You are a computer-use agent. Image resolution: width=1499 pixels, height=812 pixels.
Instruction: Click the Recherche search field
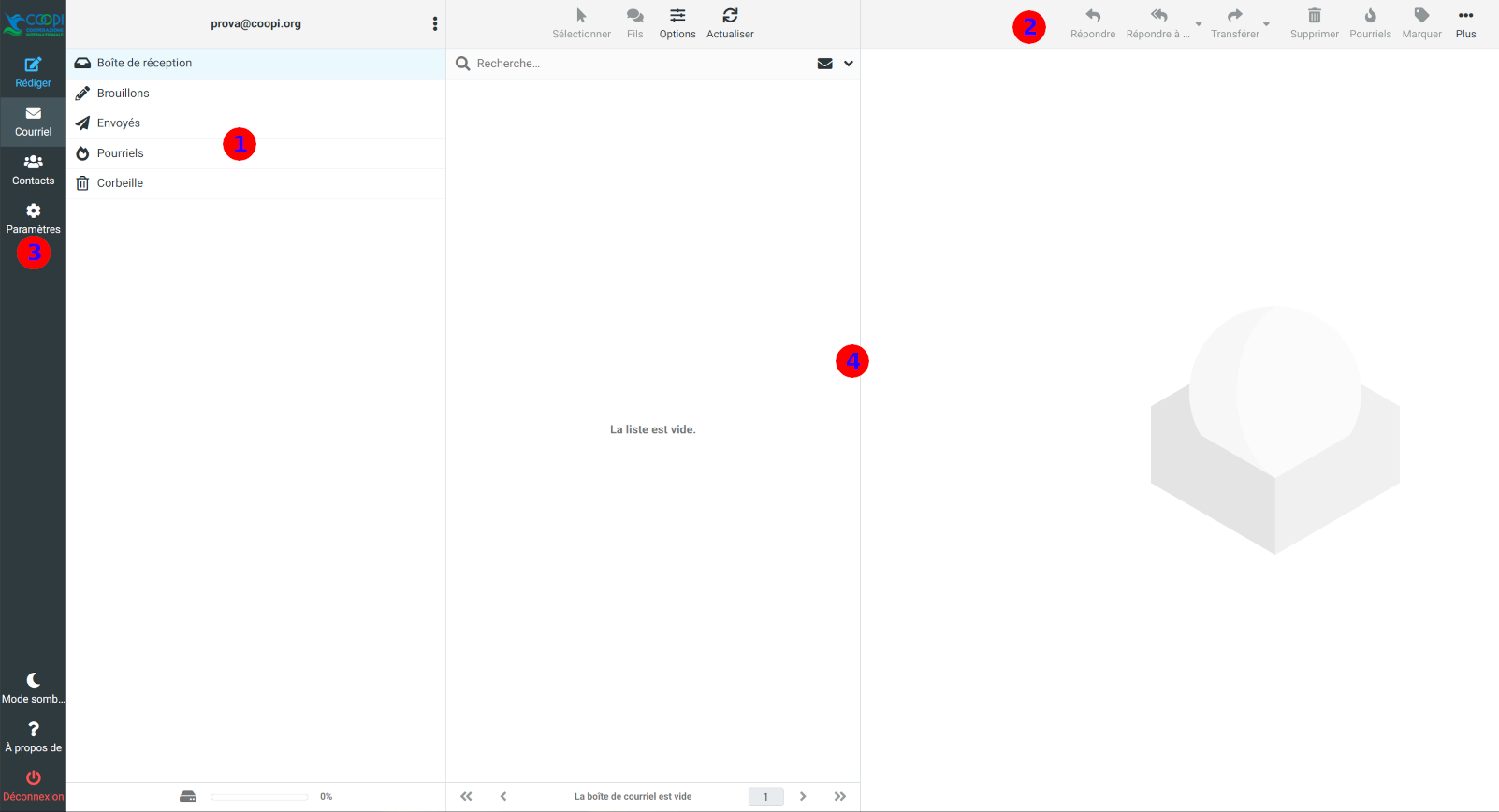point(636,64)
